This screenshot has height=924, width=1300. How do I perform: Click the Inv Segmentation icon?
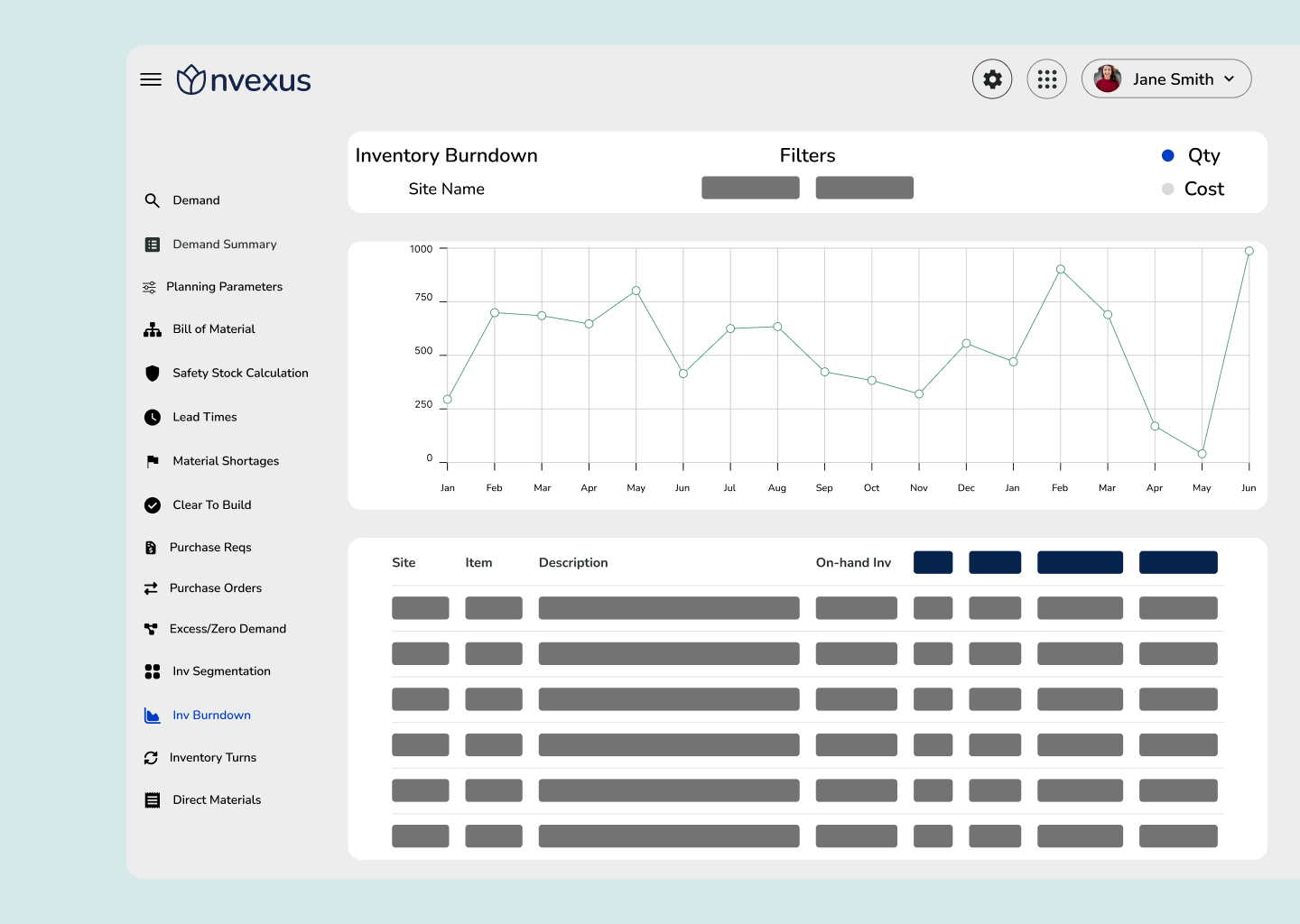[153, 671]
